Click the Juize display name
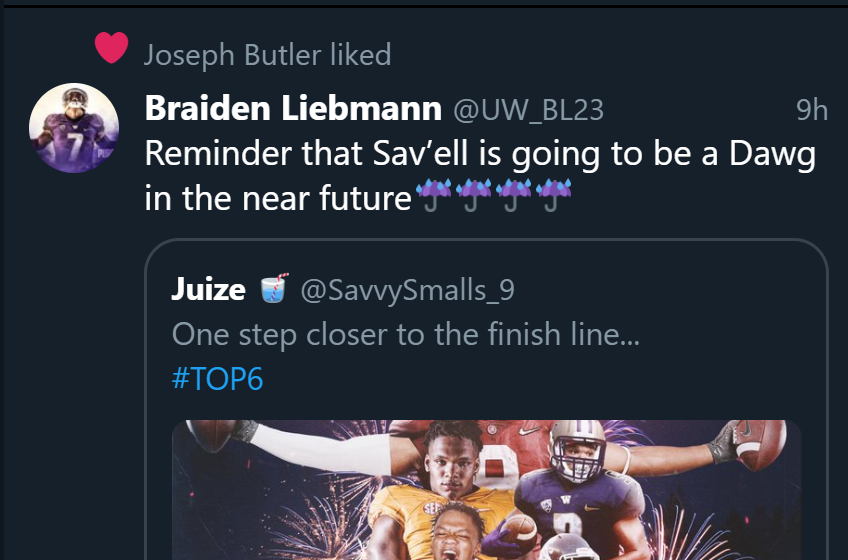 point(208,289)
